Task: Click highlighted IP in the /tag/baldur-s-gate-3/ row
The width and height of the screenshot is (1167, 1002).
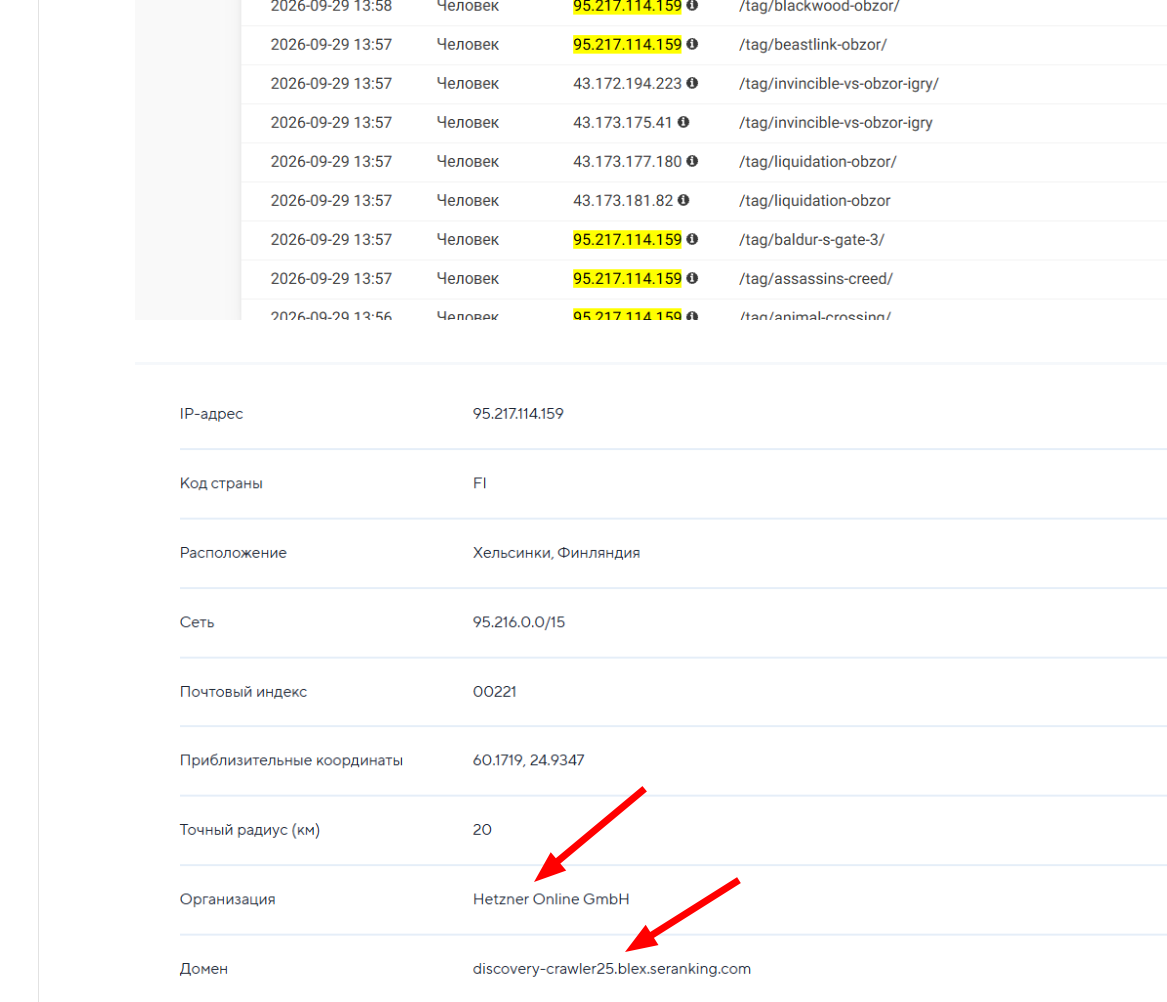Action: click(x=627, y=240)
